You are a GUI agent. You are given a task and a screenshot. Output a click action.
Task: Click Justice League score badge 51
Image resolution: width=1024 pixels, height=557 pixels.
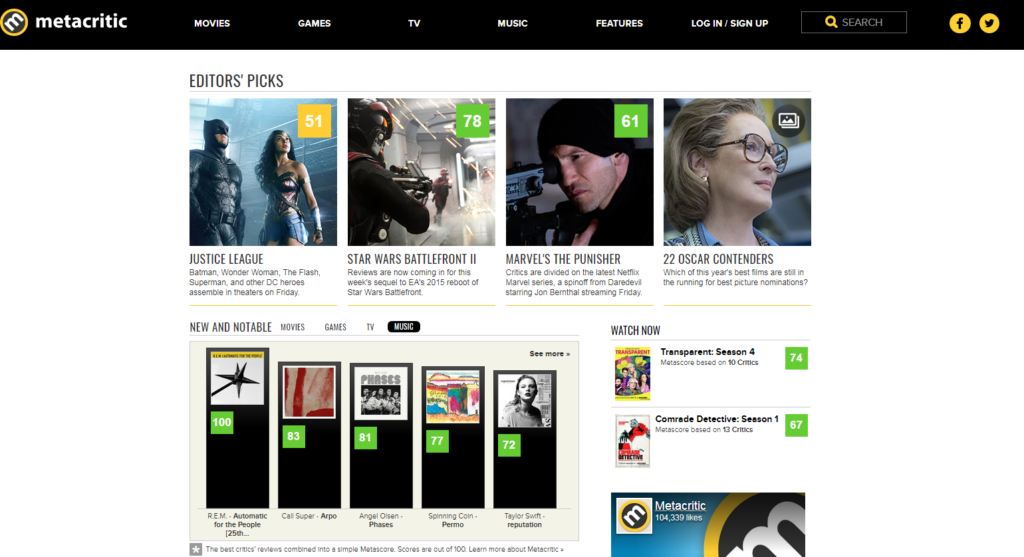click(313, 121)
